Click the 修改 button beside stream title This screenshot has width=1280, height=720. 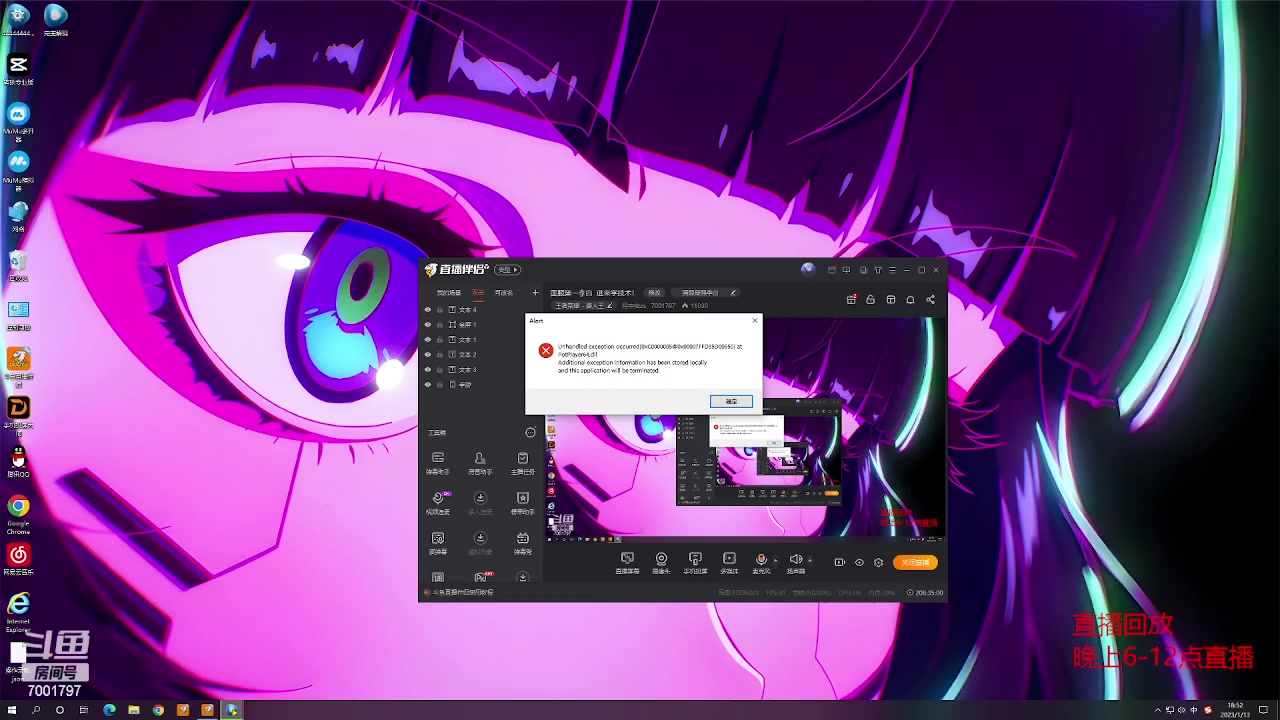pyautogui.click(x=654, y=293)
